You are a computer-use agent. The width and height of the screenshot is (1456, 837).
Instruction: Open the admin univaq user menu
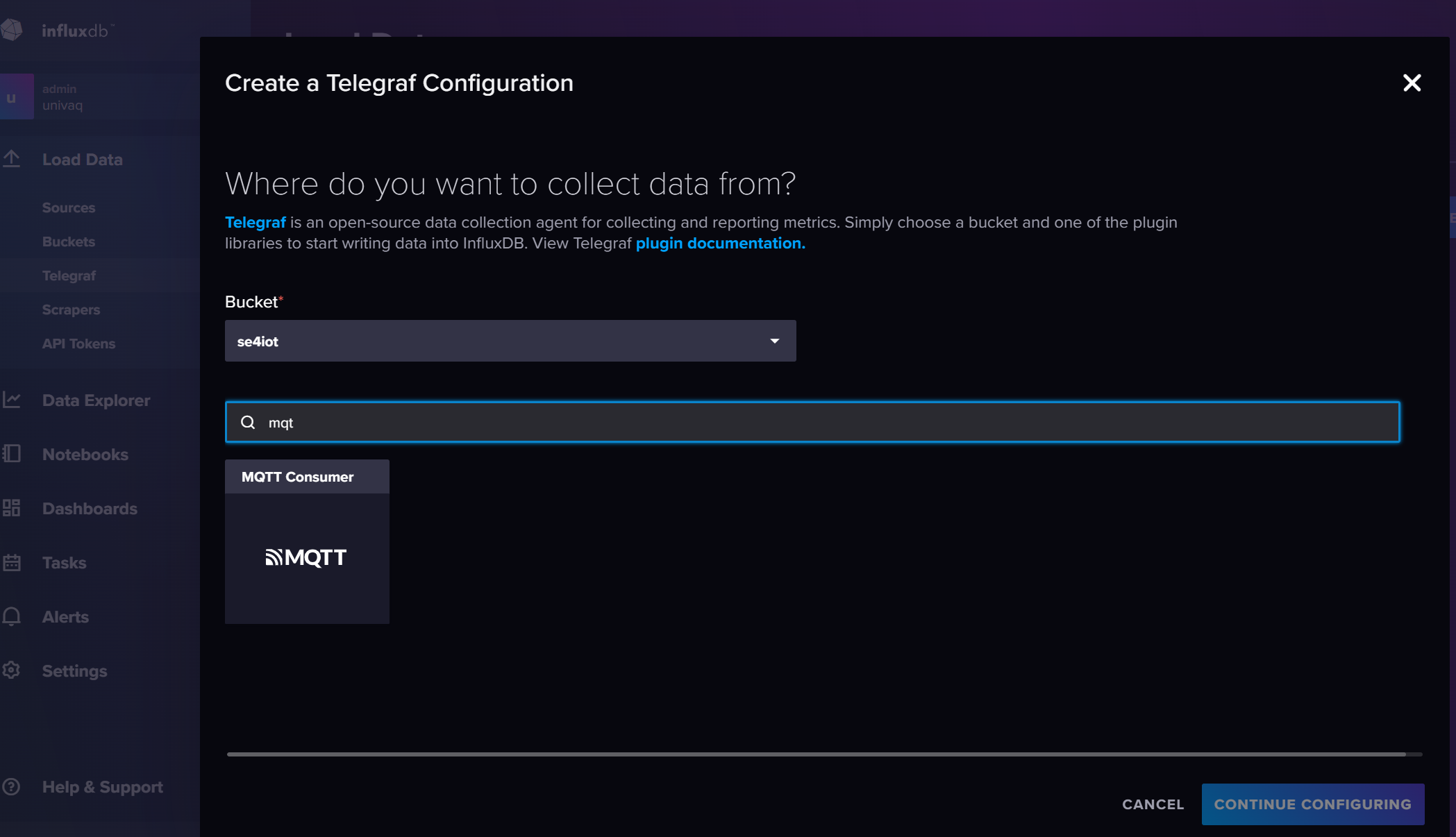100,96
